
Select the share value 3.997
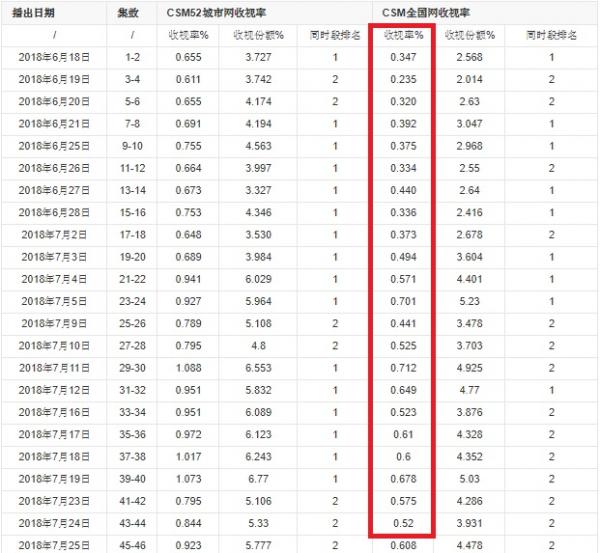point(259,168)
